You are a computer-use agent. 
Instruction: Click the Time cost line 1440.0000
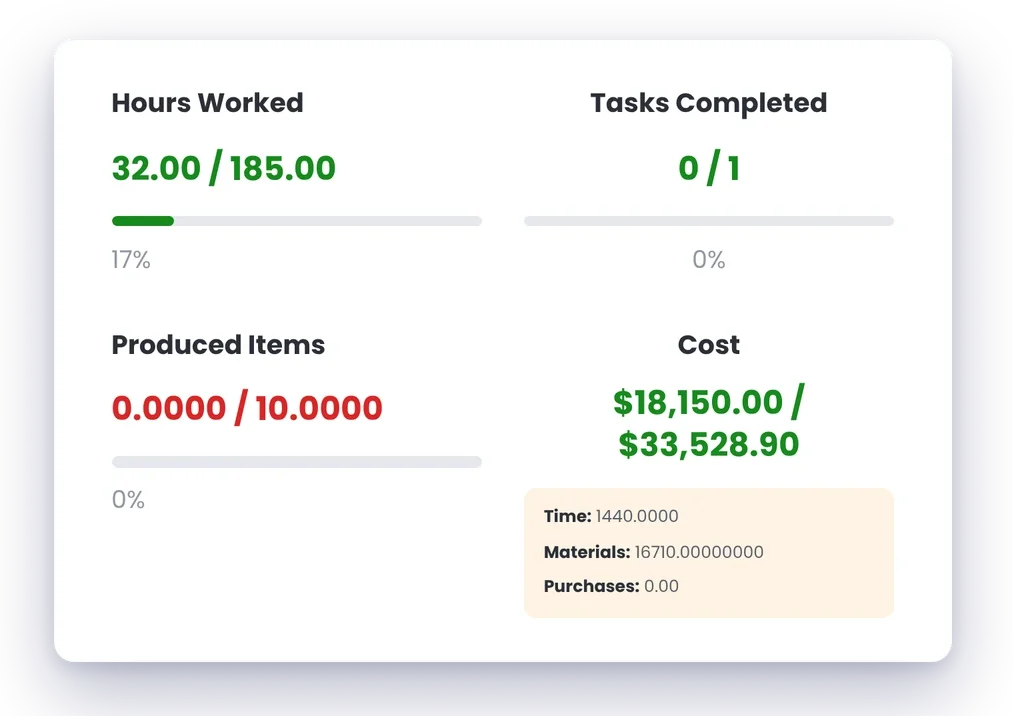(611, 516)
